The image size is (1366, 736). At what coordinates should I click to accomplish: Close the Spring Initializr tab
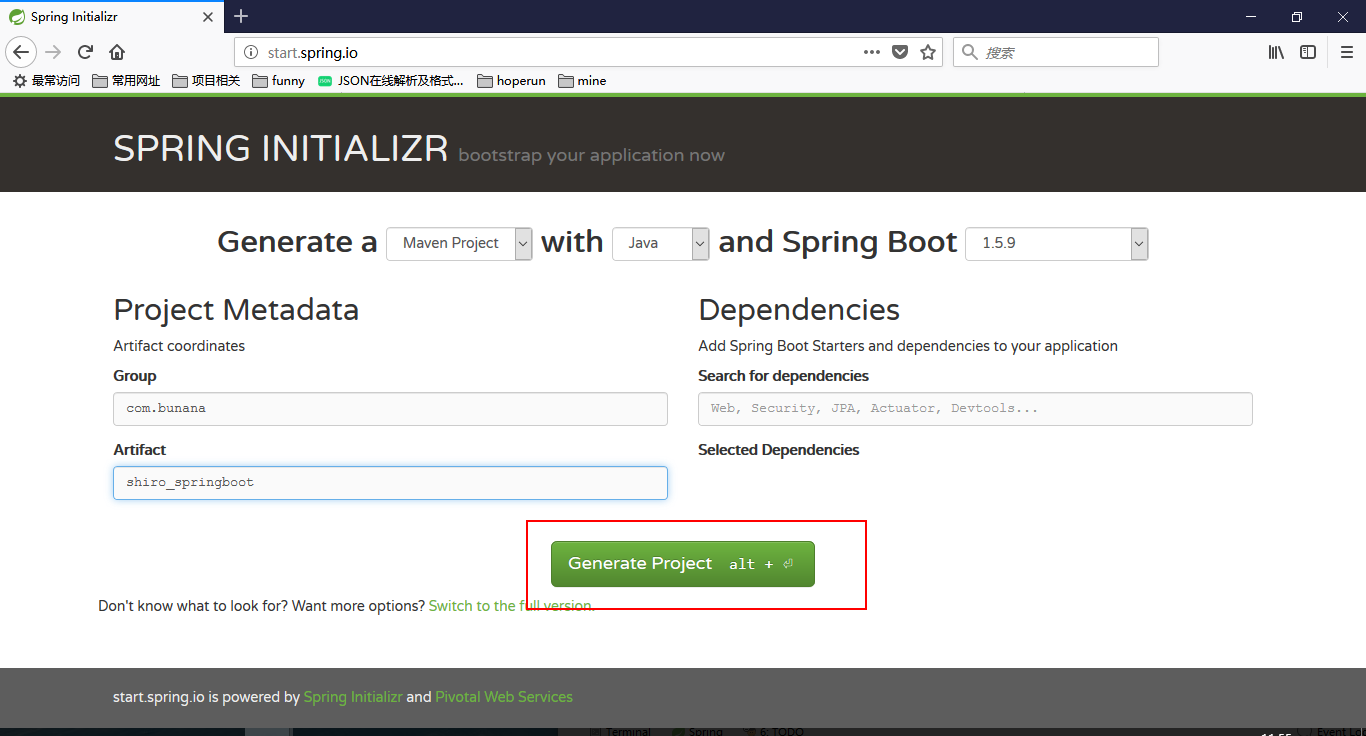208,17
